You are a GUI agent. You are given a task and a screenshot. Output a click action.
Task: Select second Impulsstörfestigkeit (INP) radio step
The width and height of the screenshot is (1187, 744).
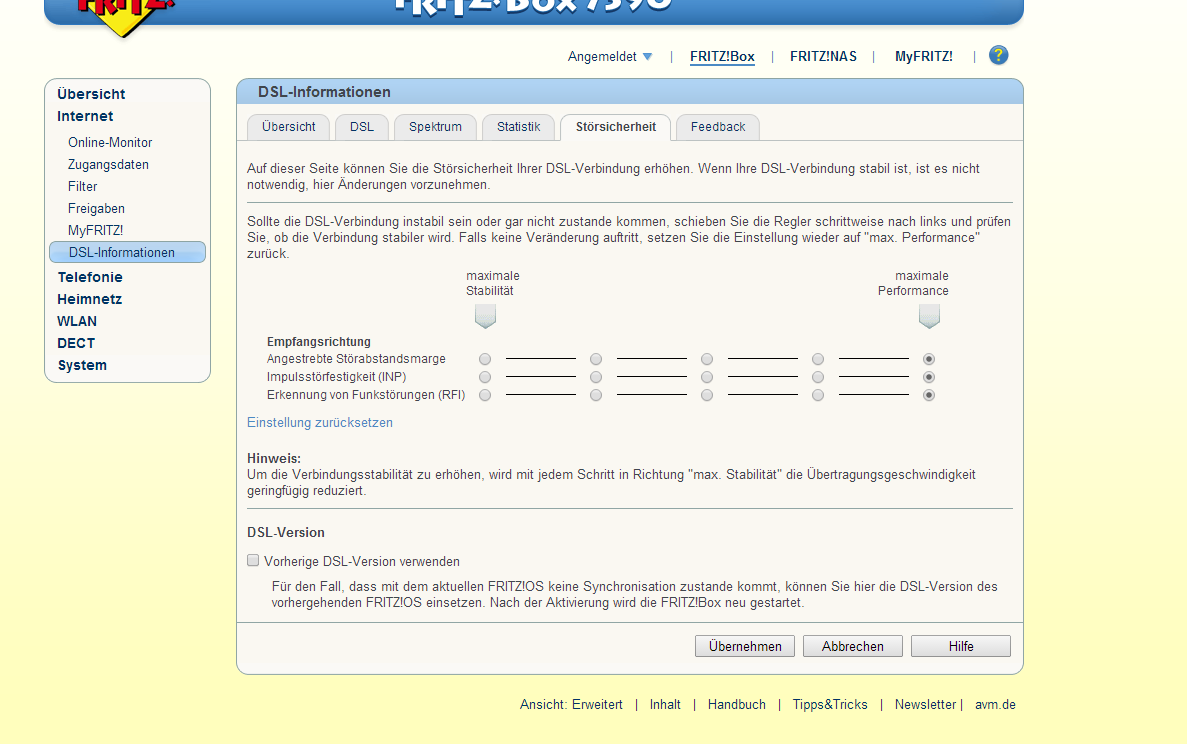[x=596, y=377]
